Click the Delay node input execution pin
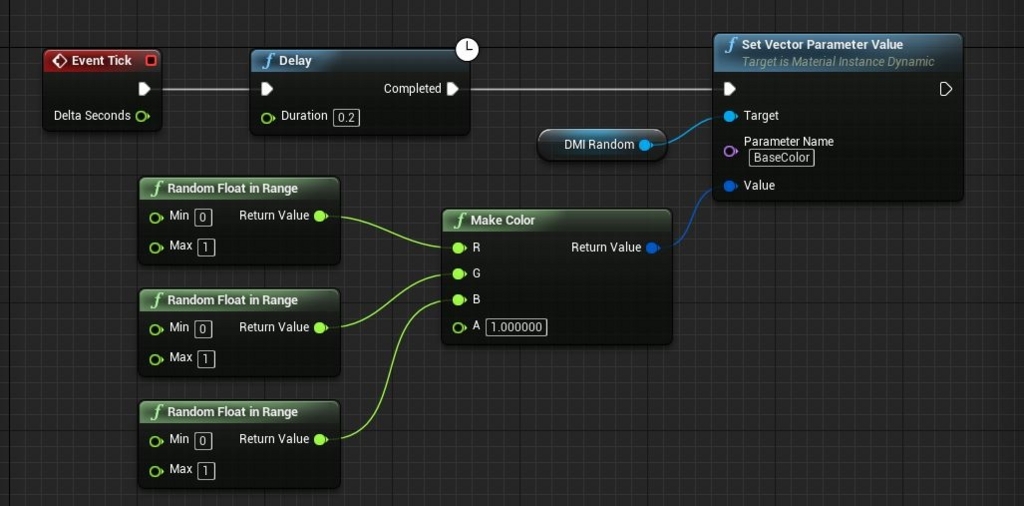 pyautogui.click(x=266, y=89)
